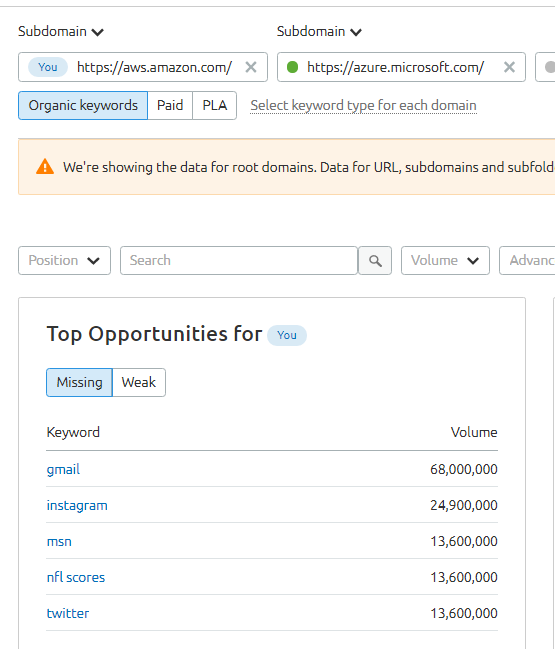555x649 pixels.
Task: Open the second Subdomain dropdown
Action: [319, 31]
